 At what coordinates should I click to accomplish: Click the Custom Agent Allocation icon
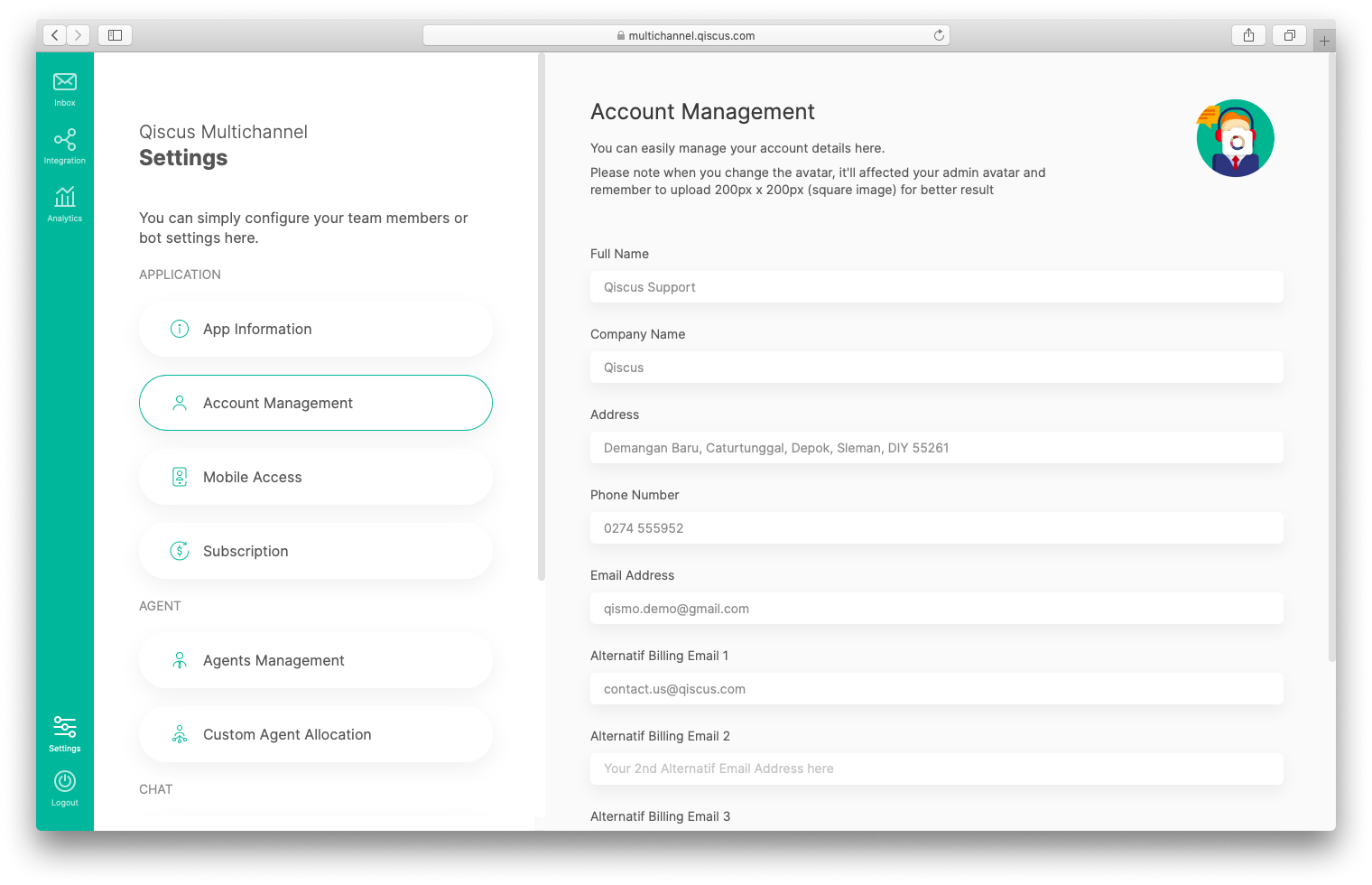(180, 734)
